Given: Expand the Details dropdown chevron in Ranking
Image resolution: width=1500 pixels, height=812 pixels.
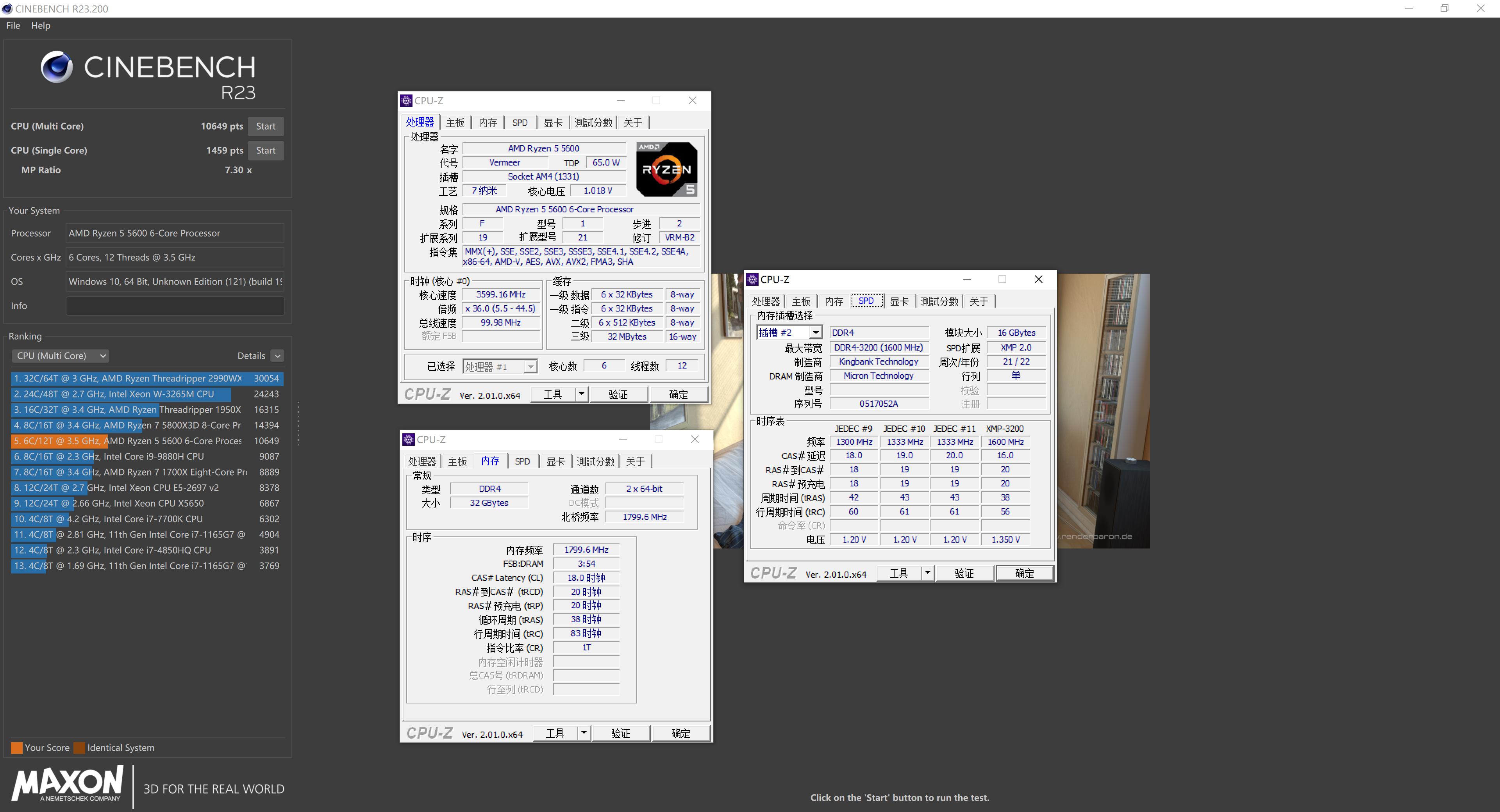Looking at the screenshot, I should pos(278,356).
